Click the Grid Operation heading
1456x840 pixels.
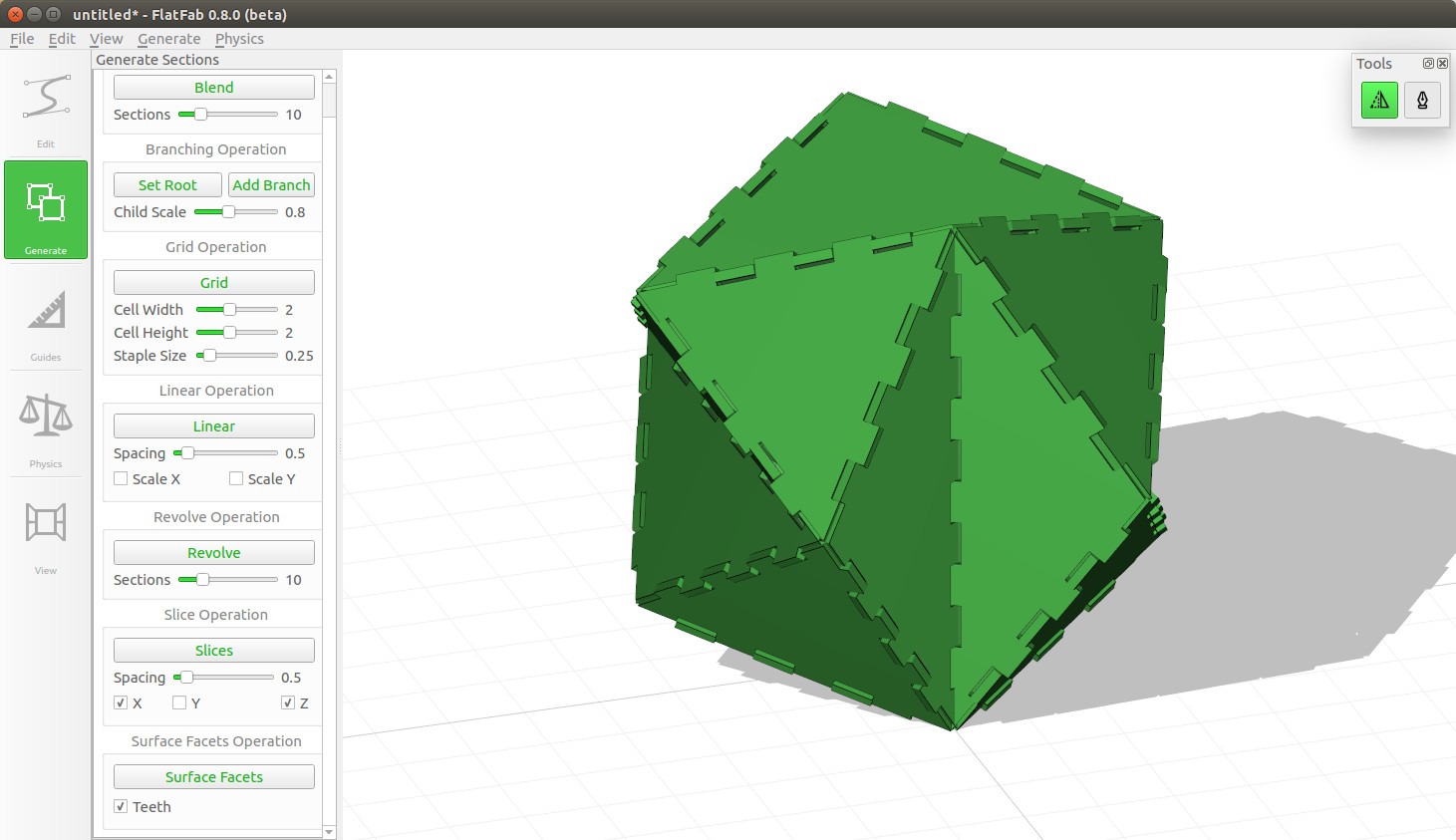(x=216, y=247)
